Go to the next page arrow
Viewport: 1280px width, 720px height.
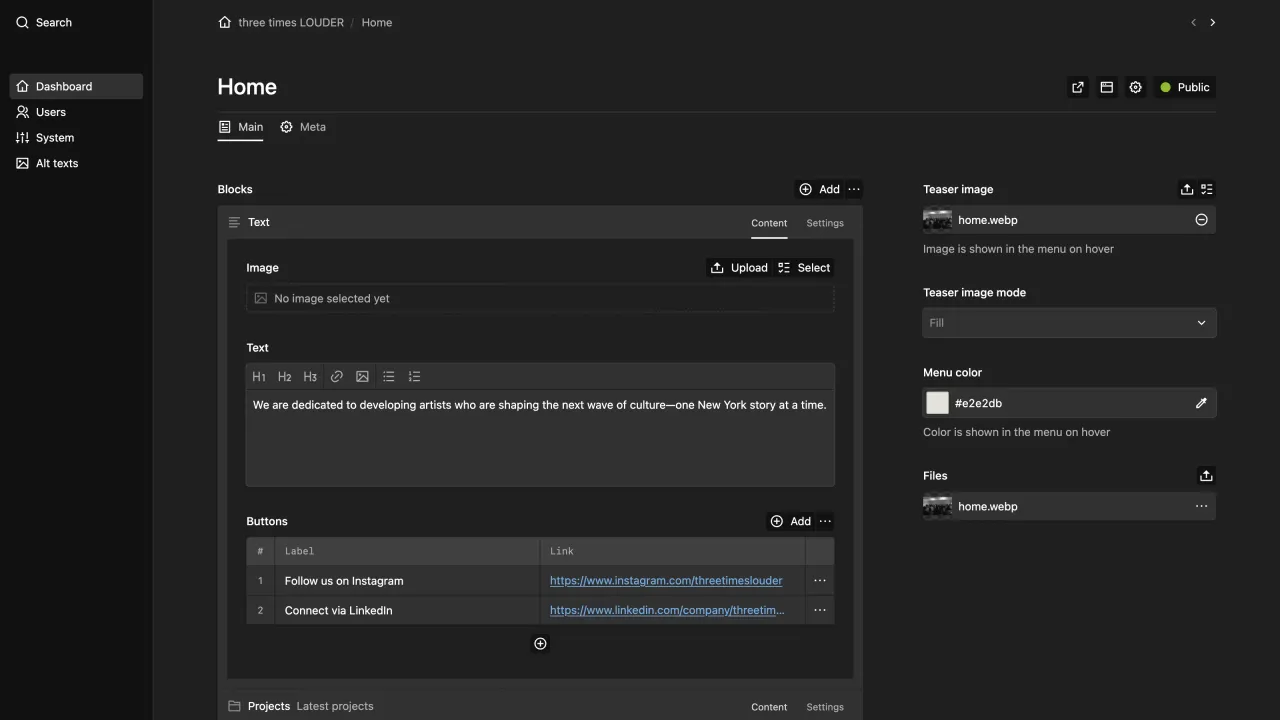click(x=1213, y=22)
